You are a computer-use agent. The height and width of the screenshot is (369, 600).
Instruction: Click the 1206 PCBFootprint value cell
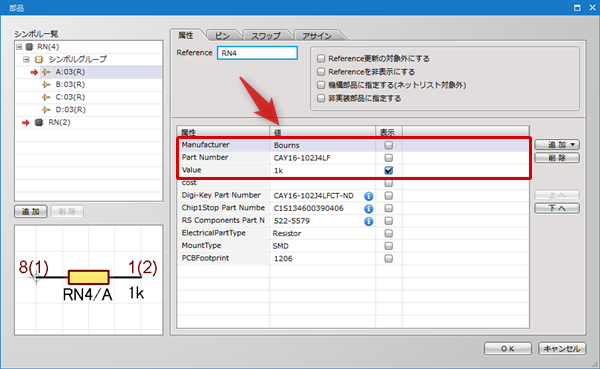pyautogui.click(x=322, y=258)
